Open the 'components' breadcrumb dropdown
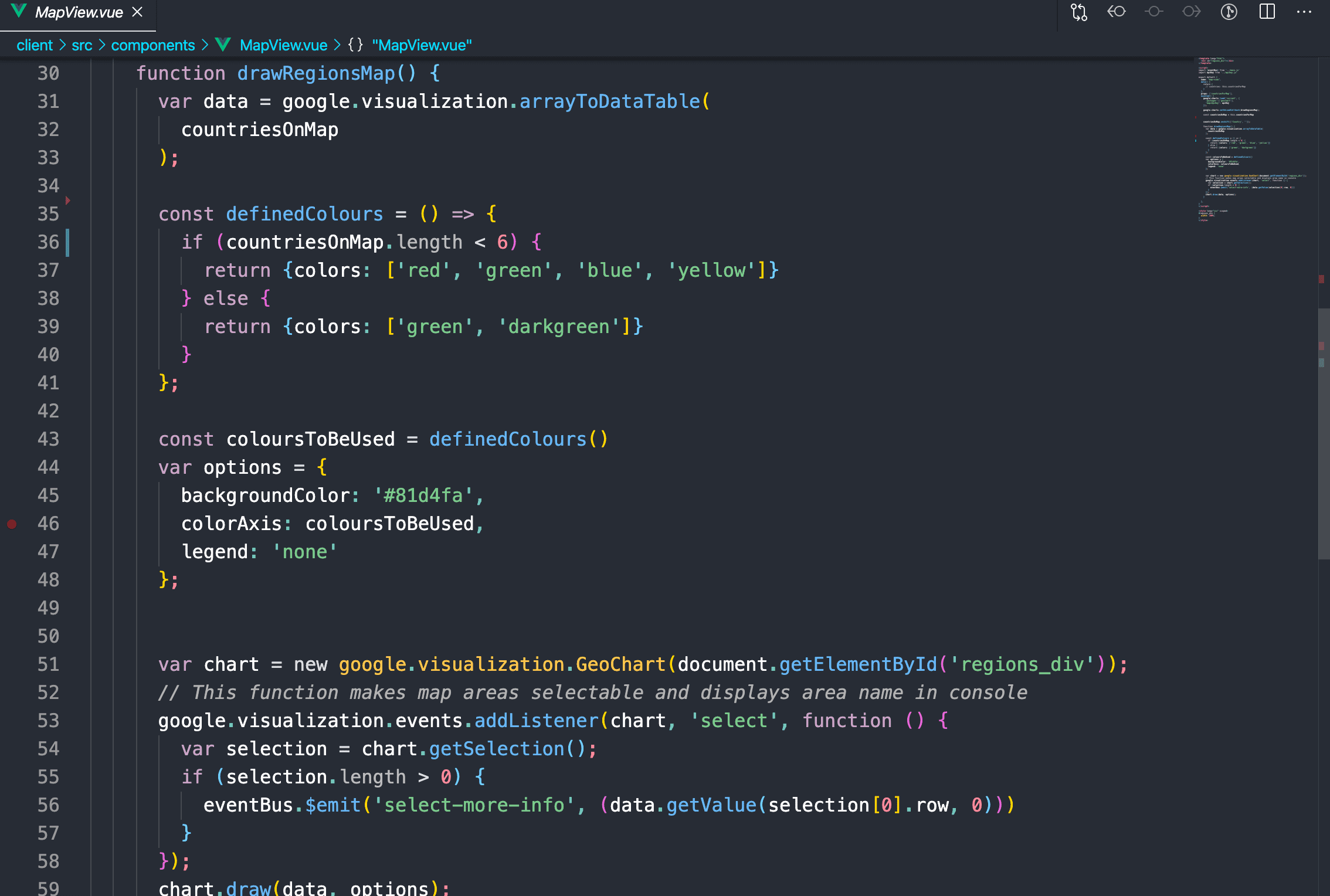This screenshot has height=896, width=1330. pyautogui.click(x=152, y=45)
